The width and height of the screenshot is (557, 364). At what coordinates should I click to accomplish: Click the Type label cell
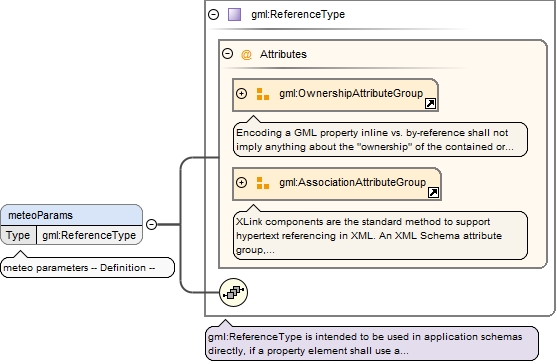pos(18,235)
